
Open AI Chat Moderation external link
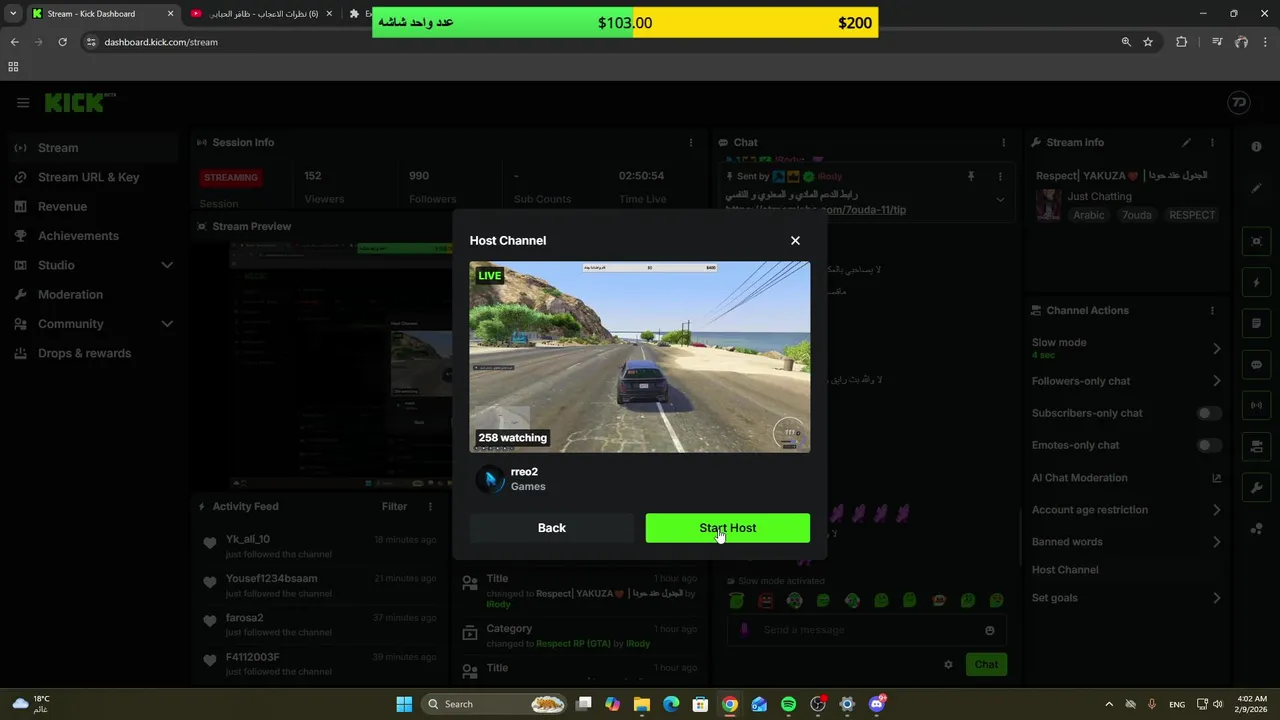click(x=1217, y=478)
